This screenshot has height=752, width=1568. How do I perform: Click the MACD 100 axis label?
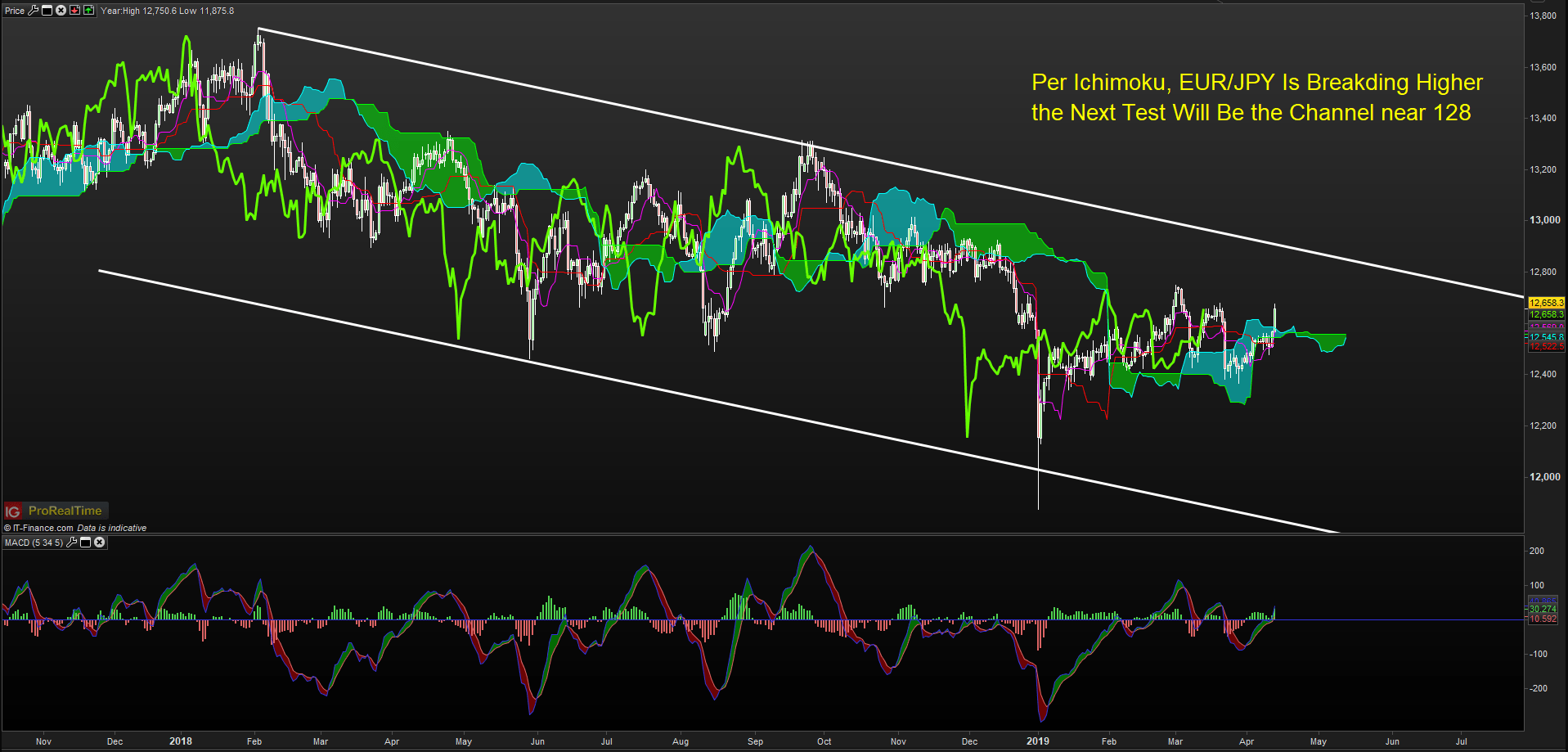(1537, 585)
